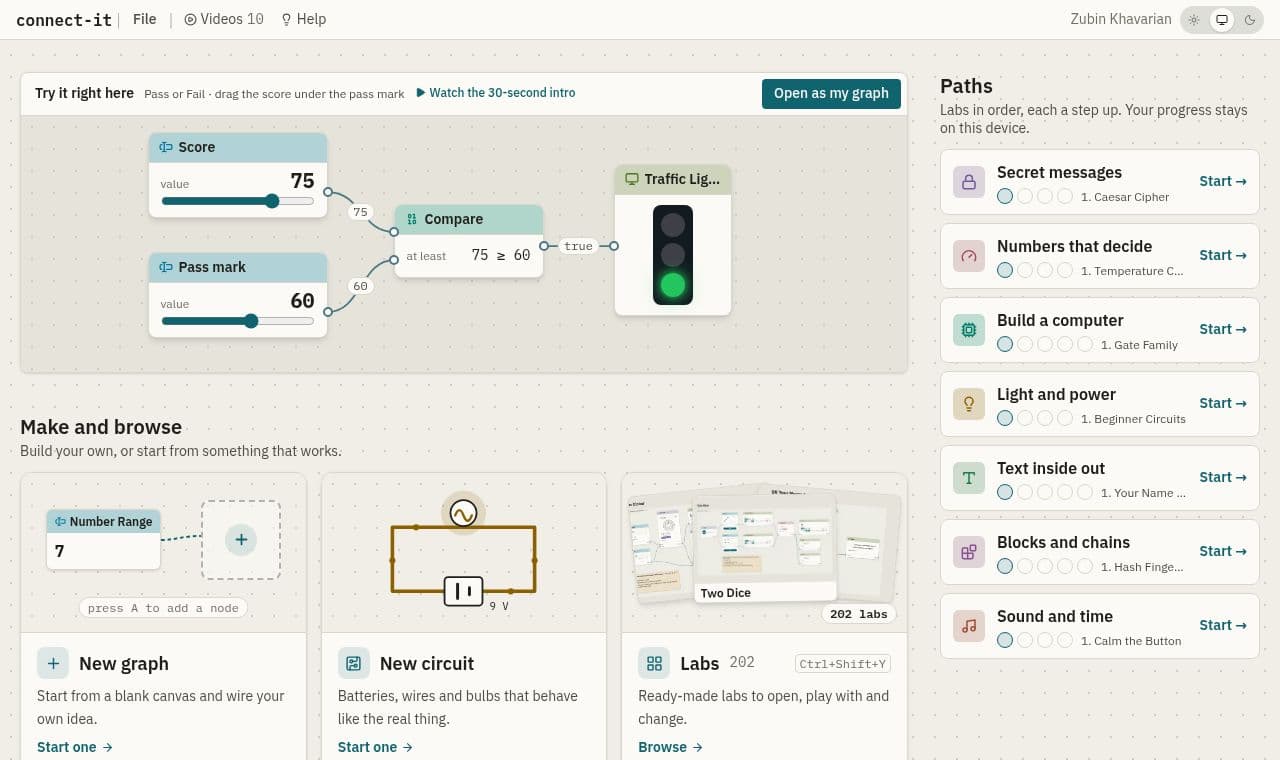
Task: Click the battery symbol labeled 9 V
Action: (464, 591)
